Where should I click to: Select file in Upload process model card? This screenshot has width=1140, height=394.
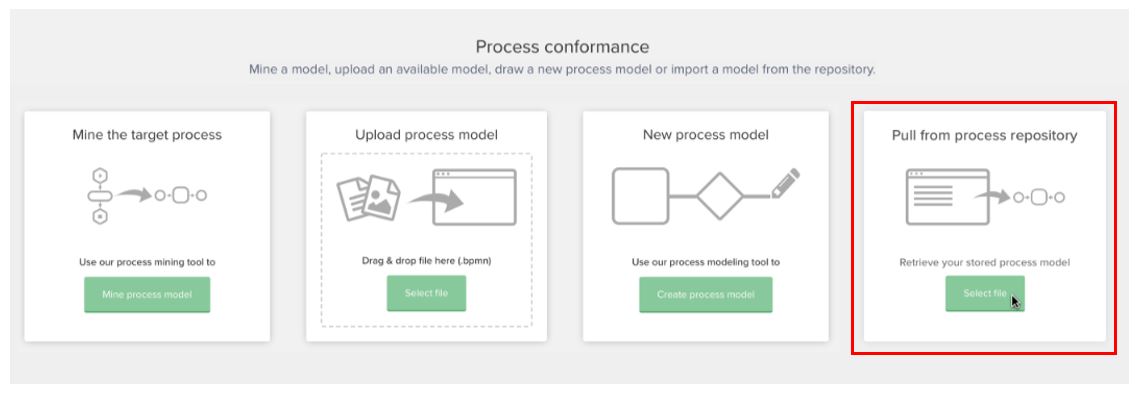click(x=426, y=293)
